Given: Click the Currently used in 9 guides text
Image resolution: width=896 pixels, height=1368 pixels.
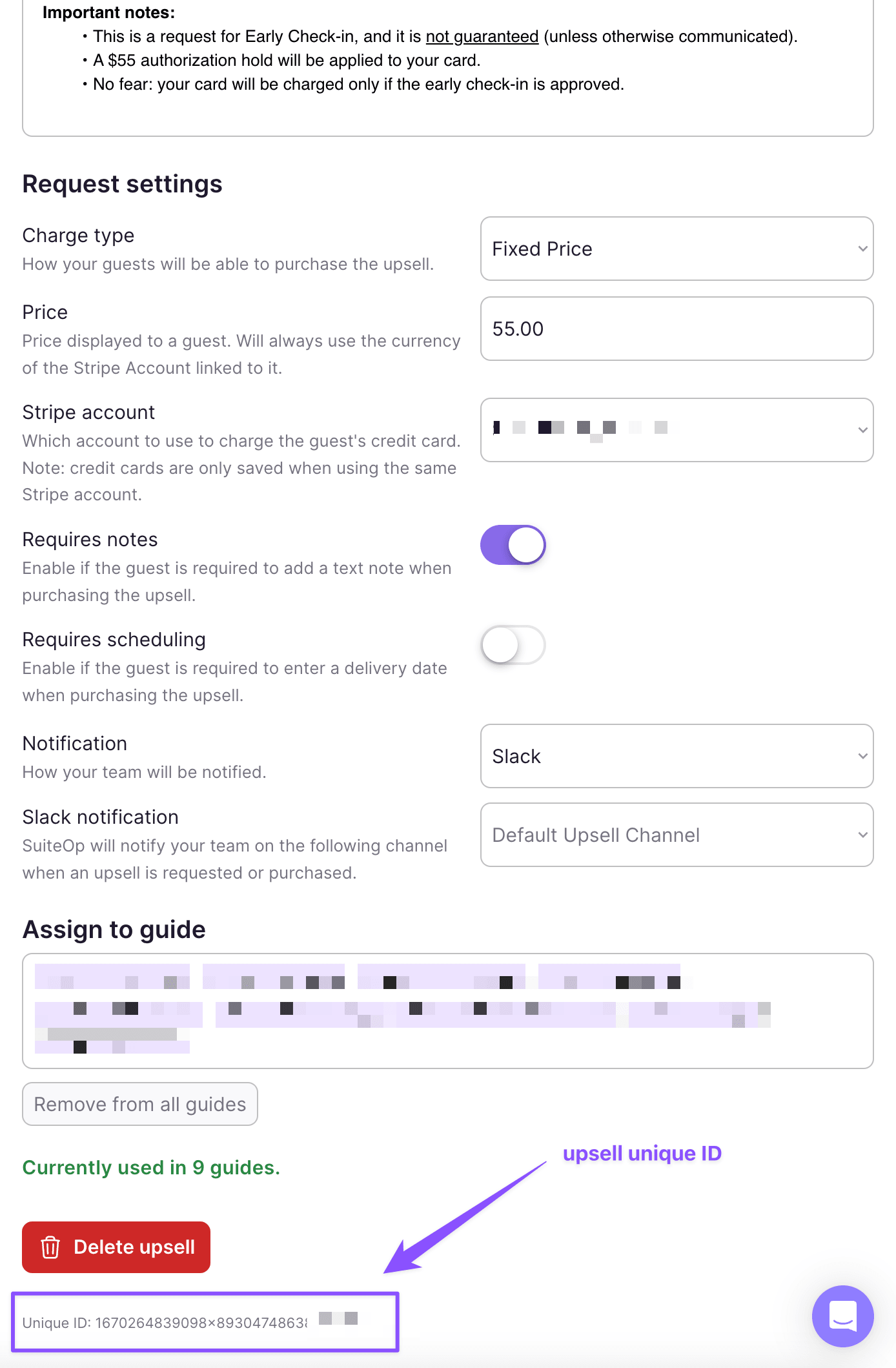Looking at the screenshot, I should tap(151, 1167).
